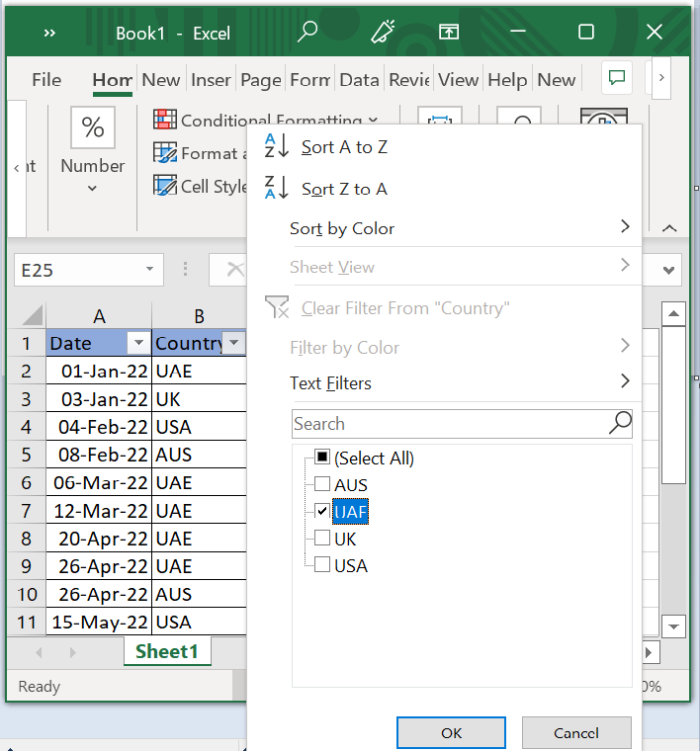Switch to the Data ribbon tab
Viewport: 700px width, 751px height.
pyautogui.click(x=358, y=80)
